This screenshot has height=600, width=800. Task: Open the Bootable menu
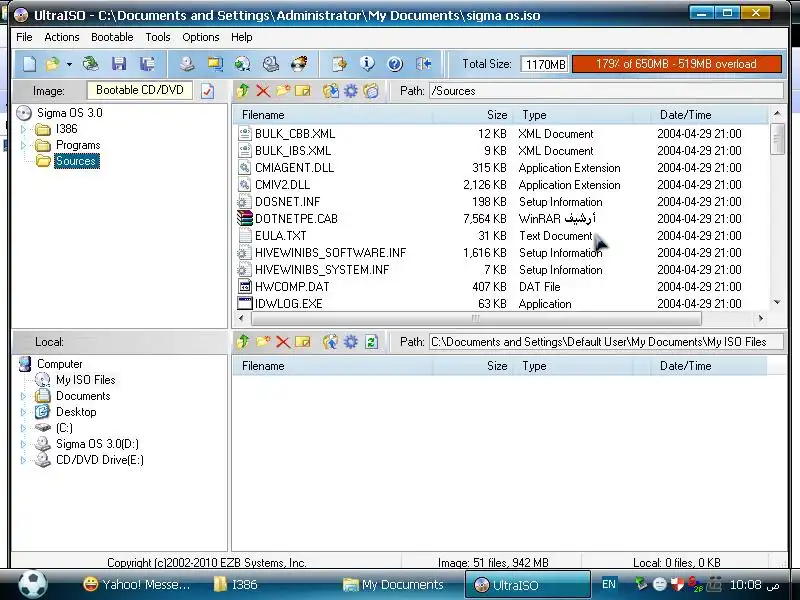tap(112, 37)
